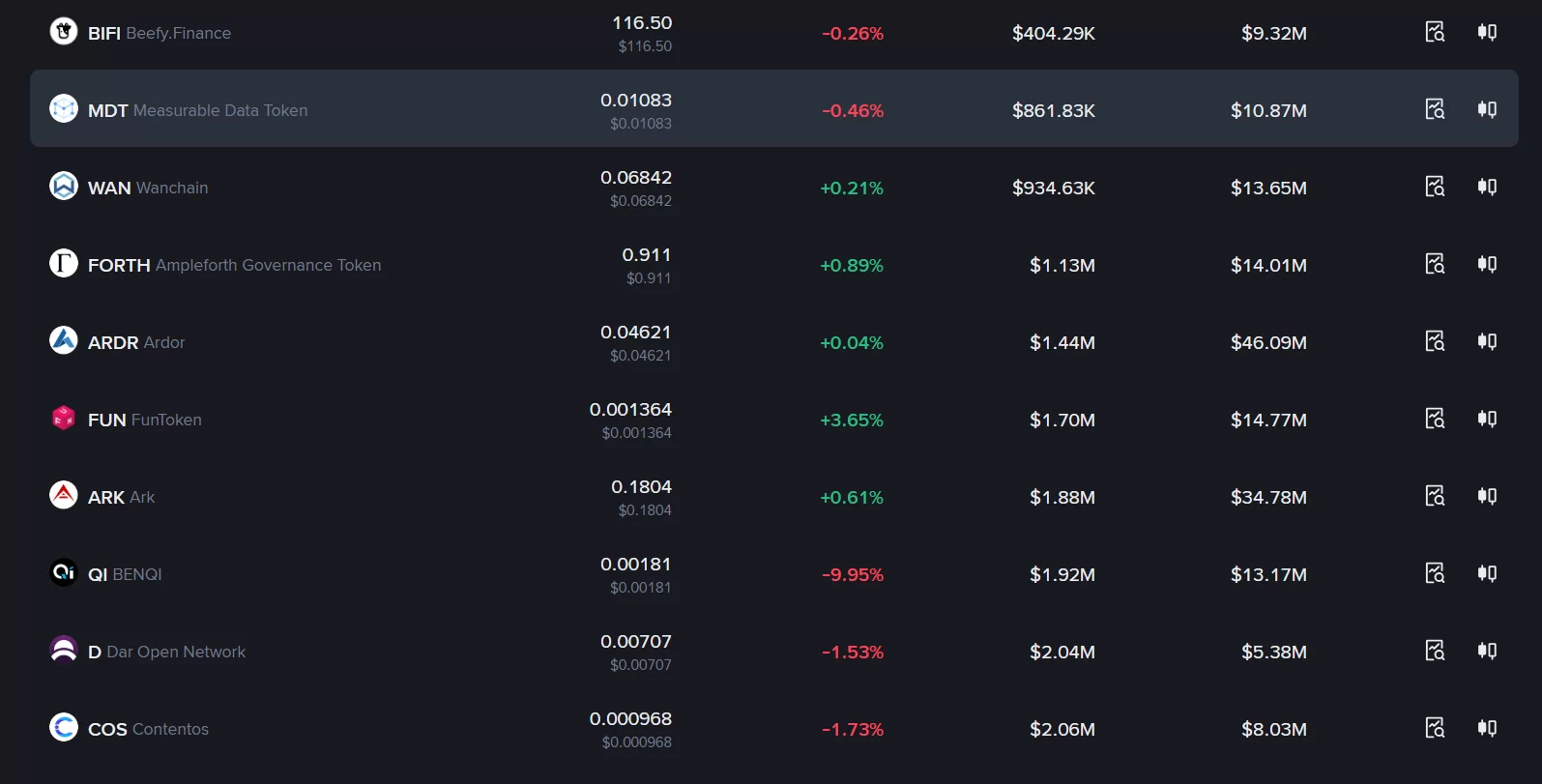Screen dimensions: 1542x784
Task: Open details icon for Dar Open Network
Action: 1435,651
